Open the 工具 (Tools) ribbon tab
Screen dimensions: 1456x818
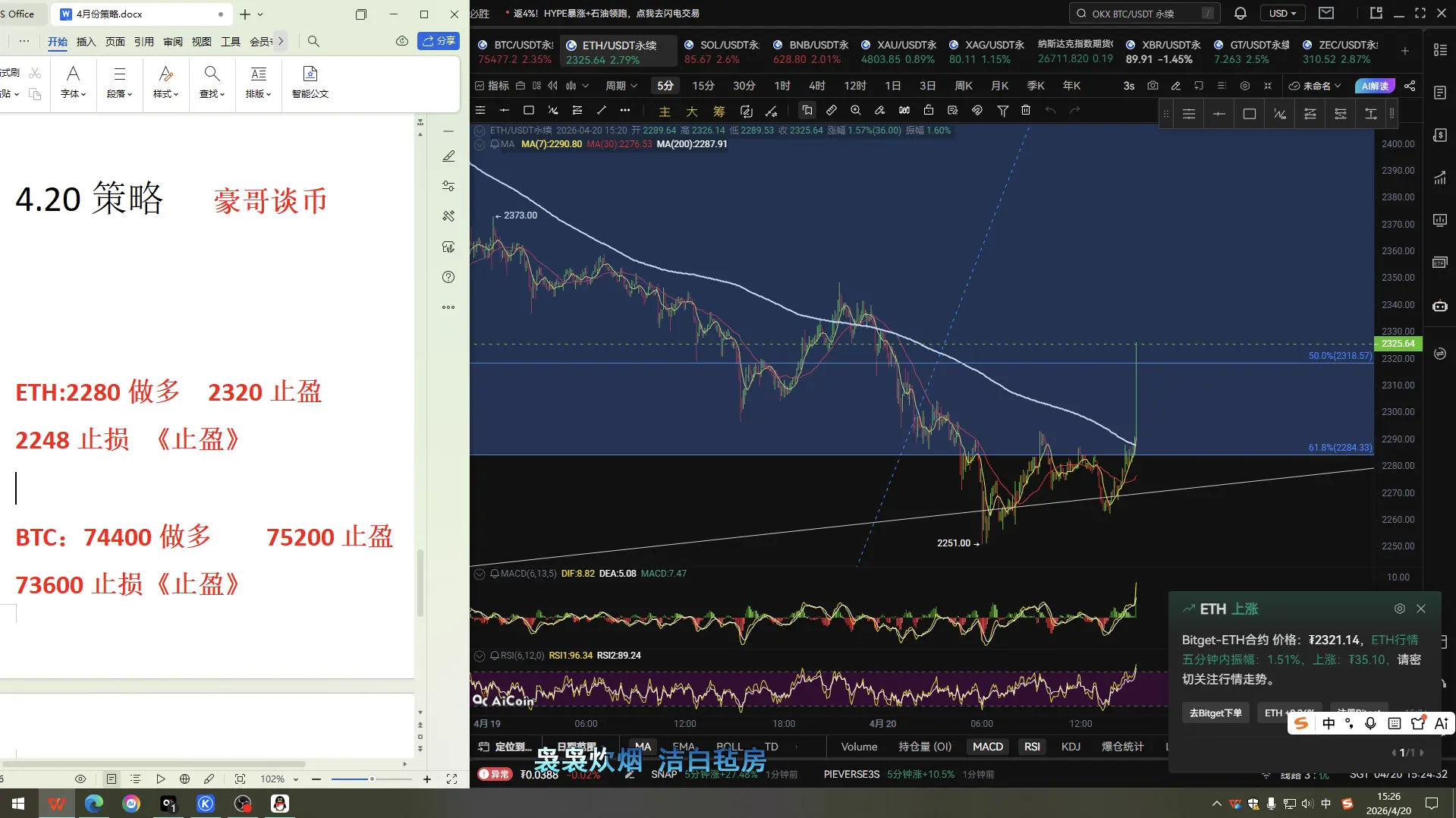pos(231,42)
